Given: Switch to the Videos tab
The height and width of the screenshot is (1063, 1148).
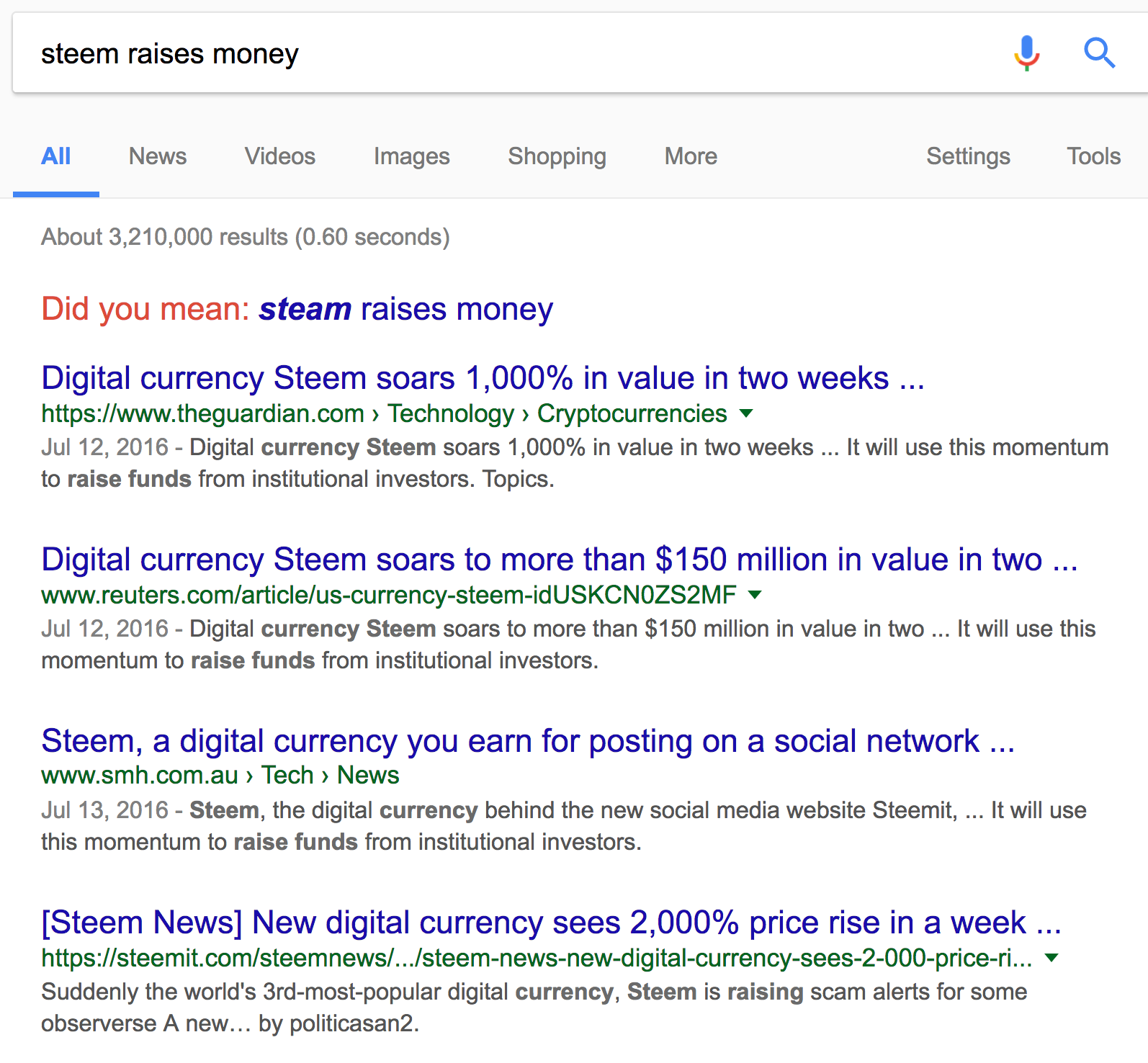Looking at the screenshot, I should pos(280,156).
